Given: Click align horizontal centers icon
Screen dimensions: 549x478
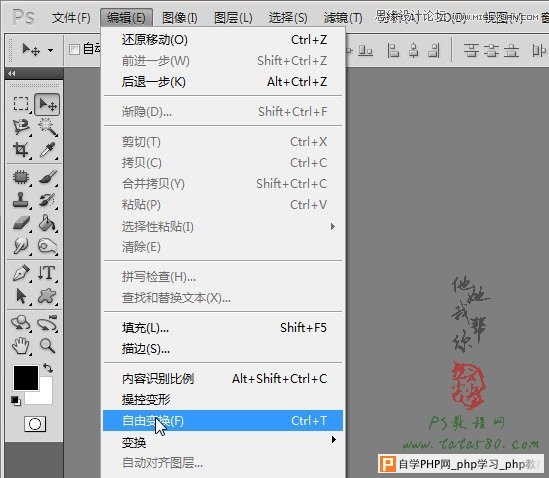Looking at the screenshot, I should click(414, 50).
